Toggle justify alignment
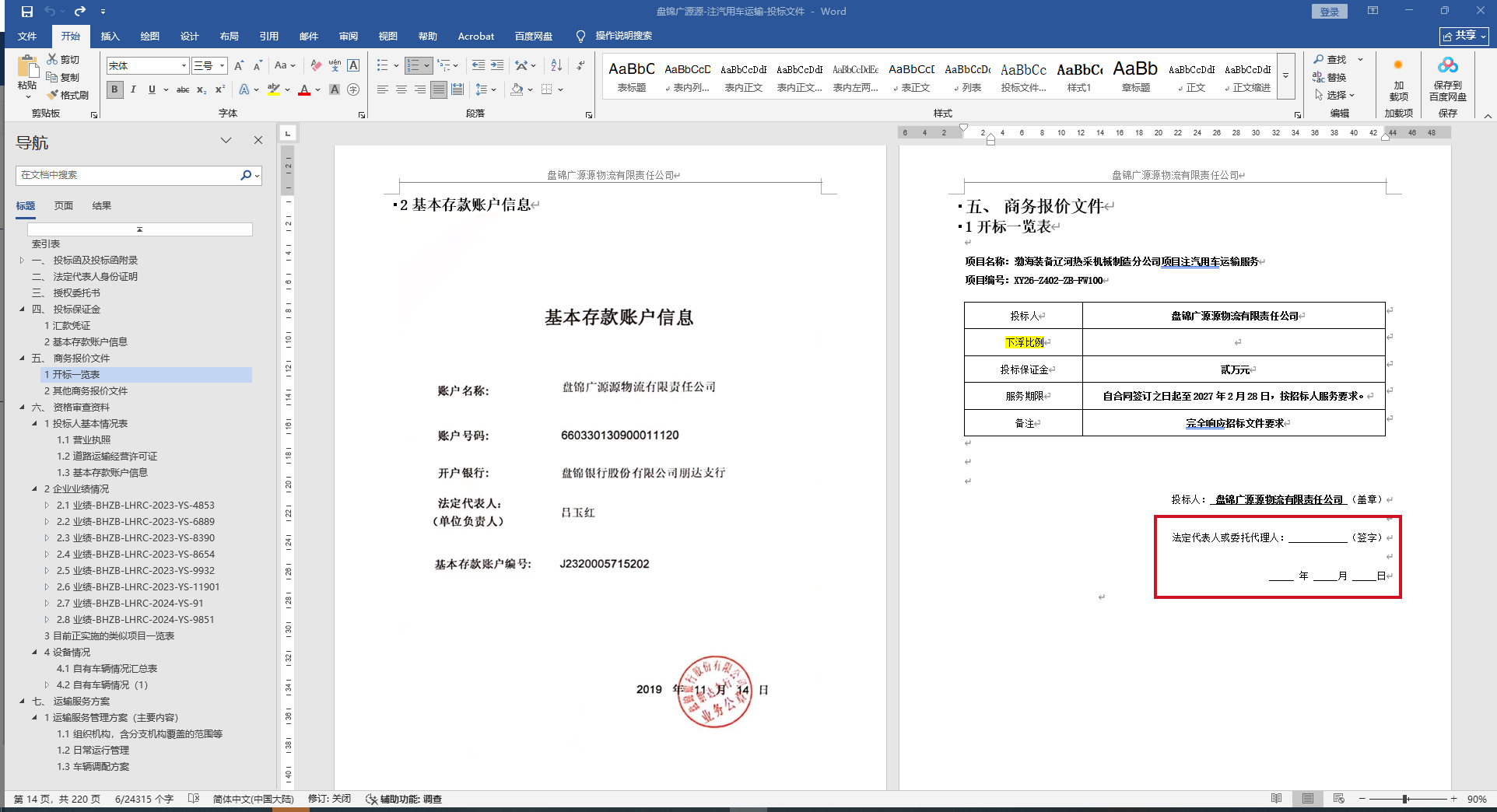The height and width of the screenshot is (812, 1497). [439, 89]
